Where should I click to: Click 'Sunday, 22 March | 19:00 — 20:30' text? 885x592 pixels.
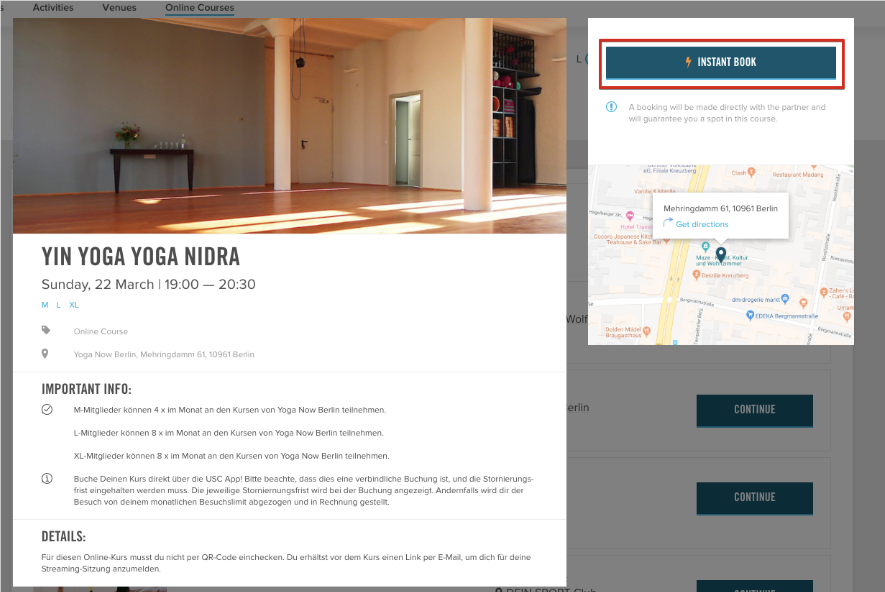[148, 284]
